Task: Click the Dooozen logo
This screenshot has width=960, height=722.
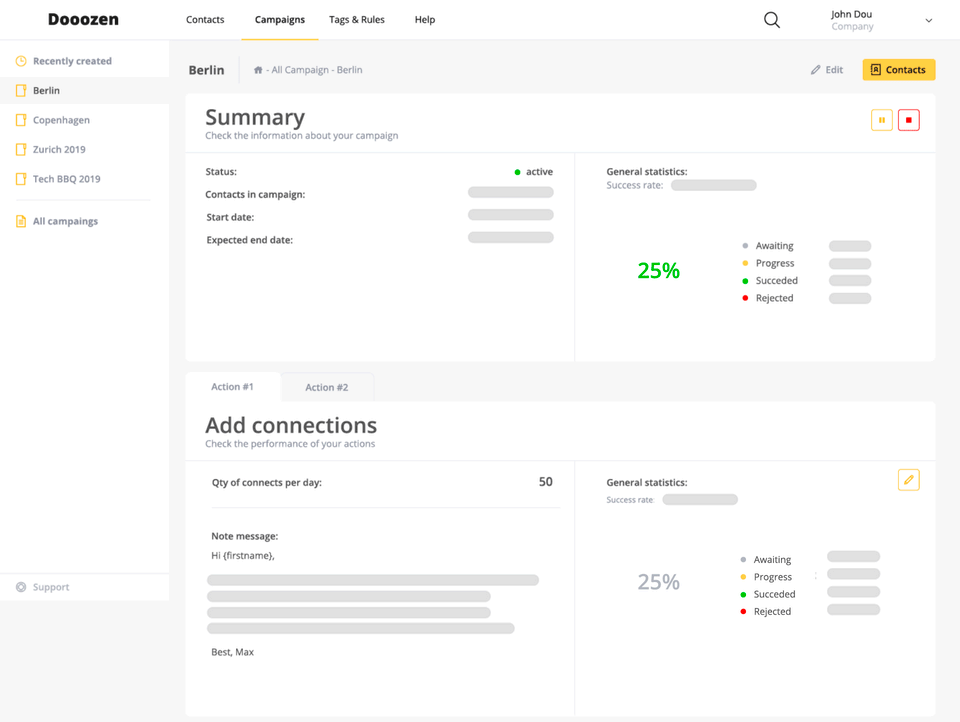Action: (83, 20)
